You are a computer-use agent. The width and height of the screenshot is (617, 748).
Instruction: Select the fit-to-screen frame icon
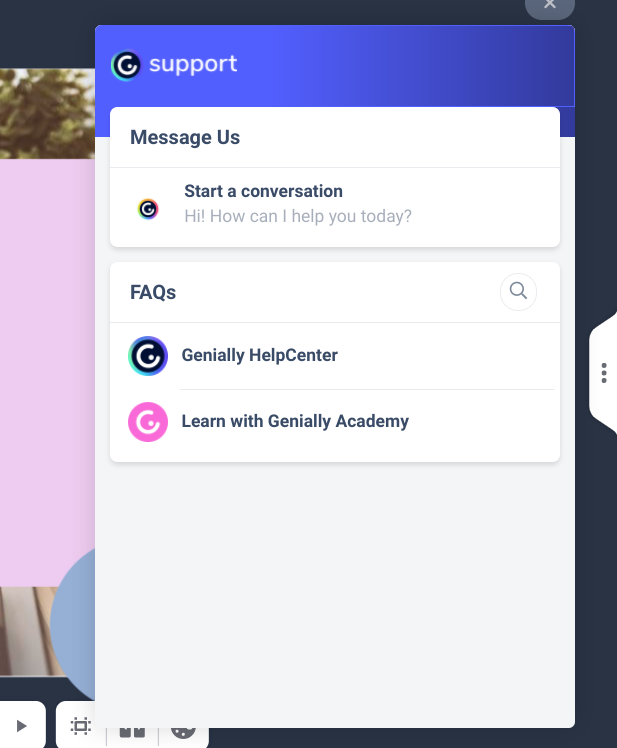coord(81,726)
